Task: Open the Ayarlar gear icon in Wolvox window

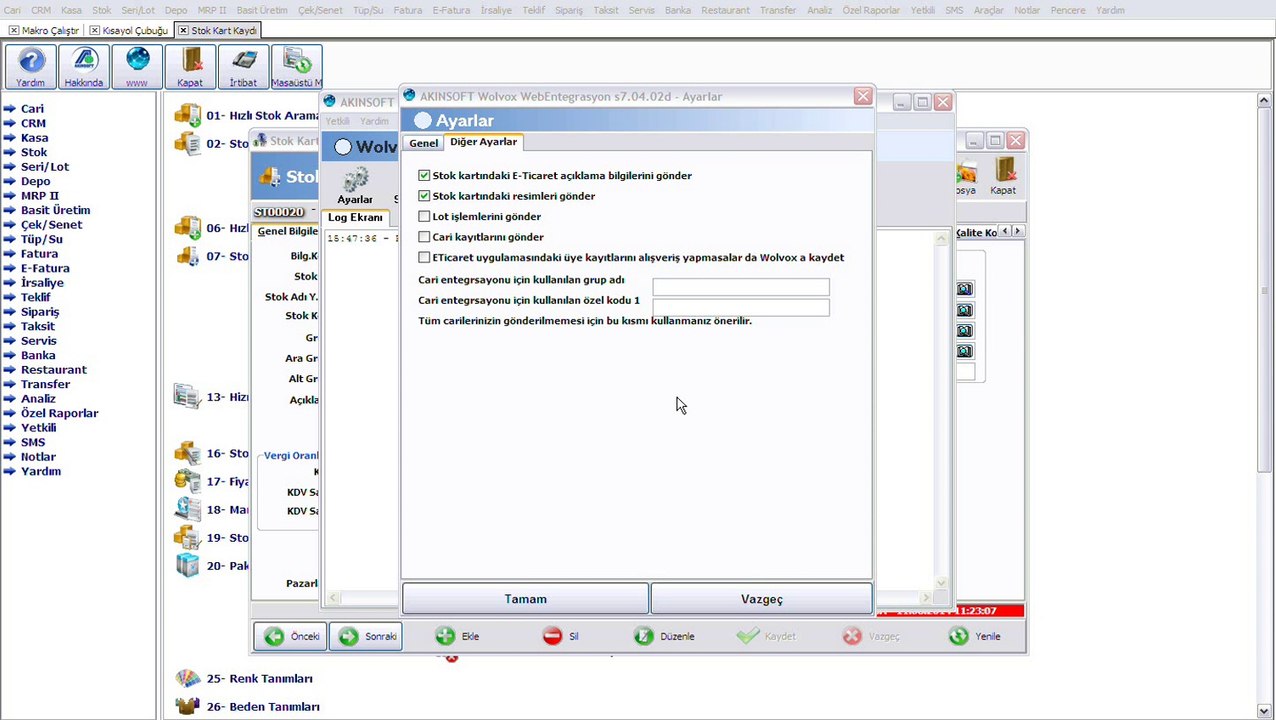Action: click(355, 186)
